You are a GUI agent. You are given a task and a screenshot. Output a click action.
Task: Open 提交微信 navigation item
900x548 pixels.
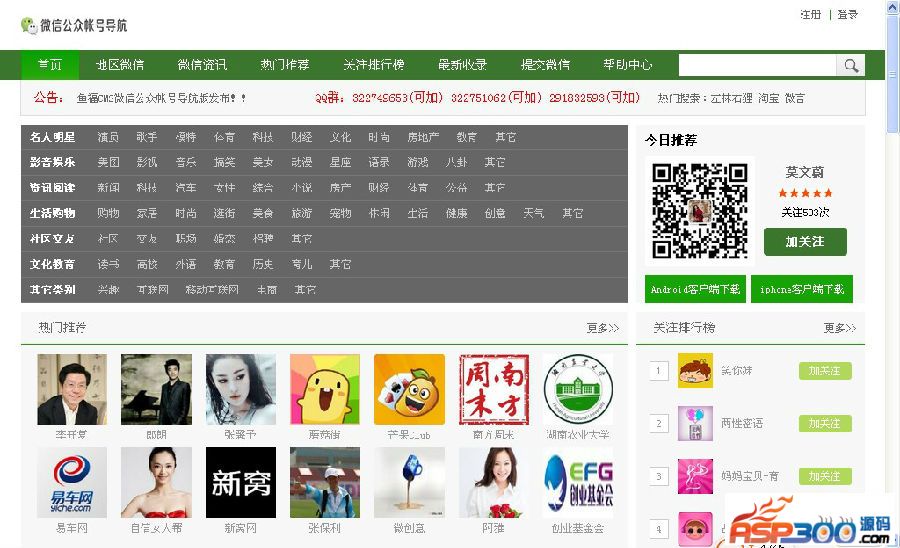545,65
